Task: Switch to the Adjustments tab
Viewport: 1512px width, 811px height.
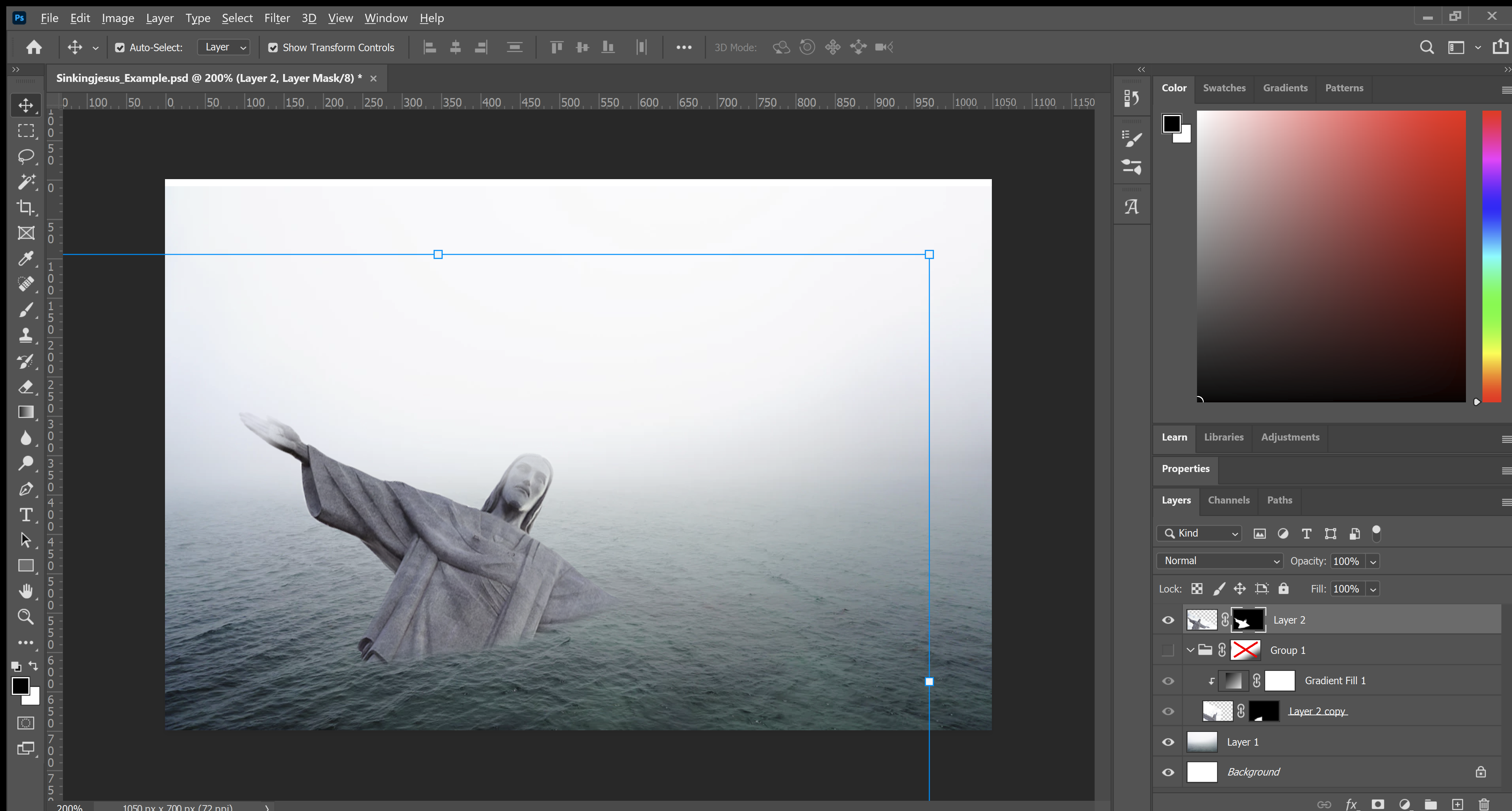Action: point(1290,437)
